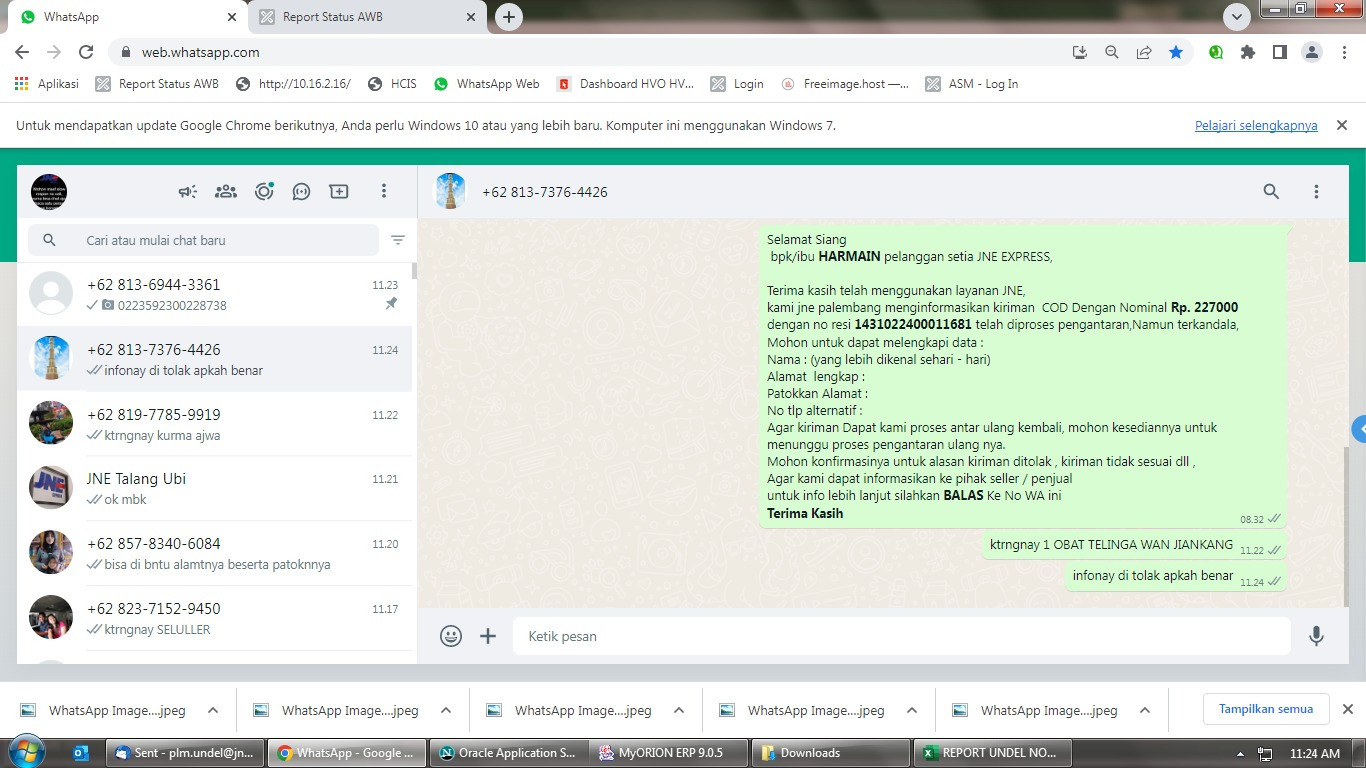Expand options for fourth WhatsApp Image download
This screenshot has height=768, width=1366.
point(912,710)
